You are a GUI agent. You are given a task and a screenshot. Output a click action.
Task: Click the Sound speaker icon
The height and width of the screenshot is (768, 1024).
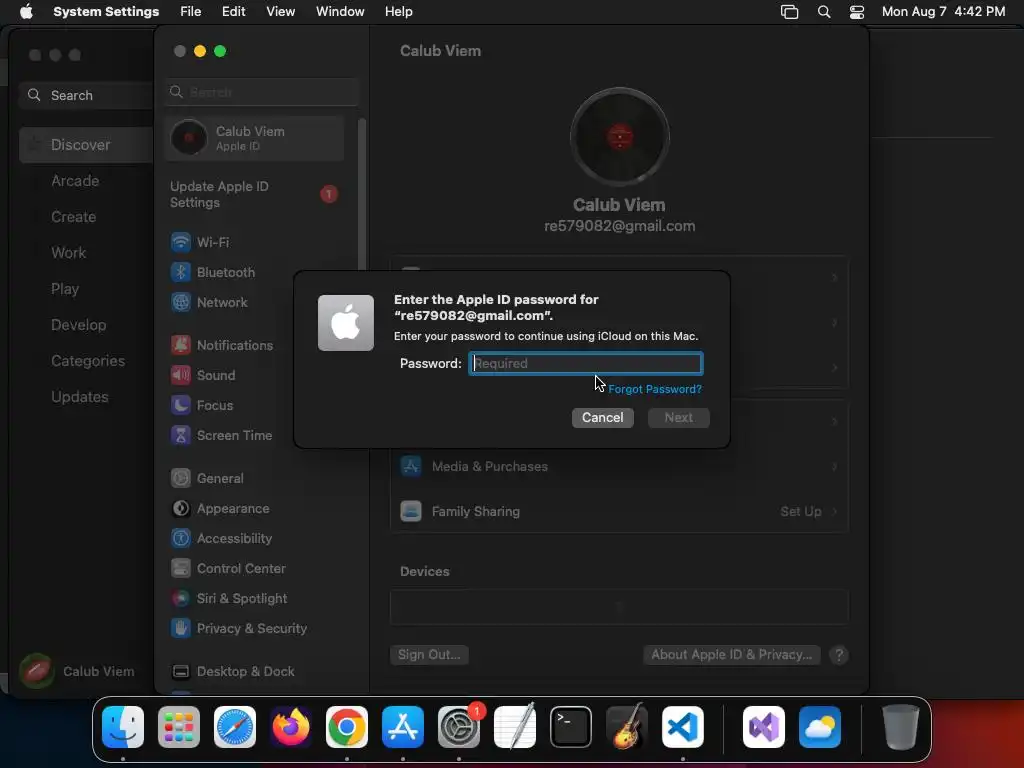click(180, 375)
